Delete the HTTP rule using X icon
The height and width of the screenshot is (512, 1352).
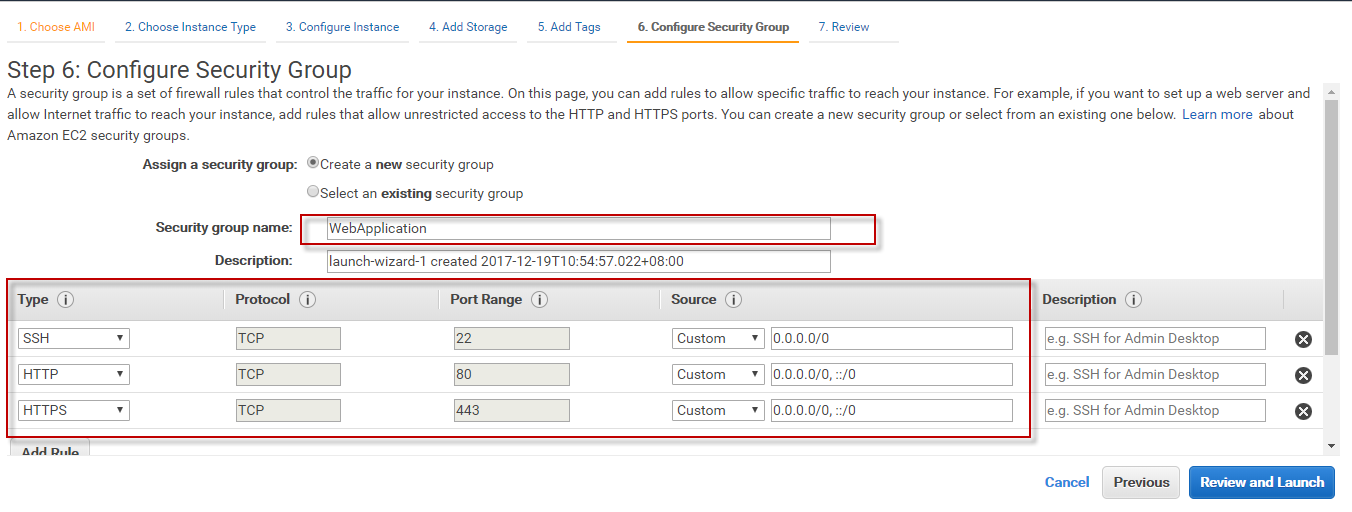click(1303, 375)
